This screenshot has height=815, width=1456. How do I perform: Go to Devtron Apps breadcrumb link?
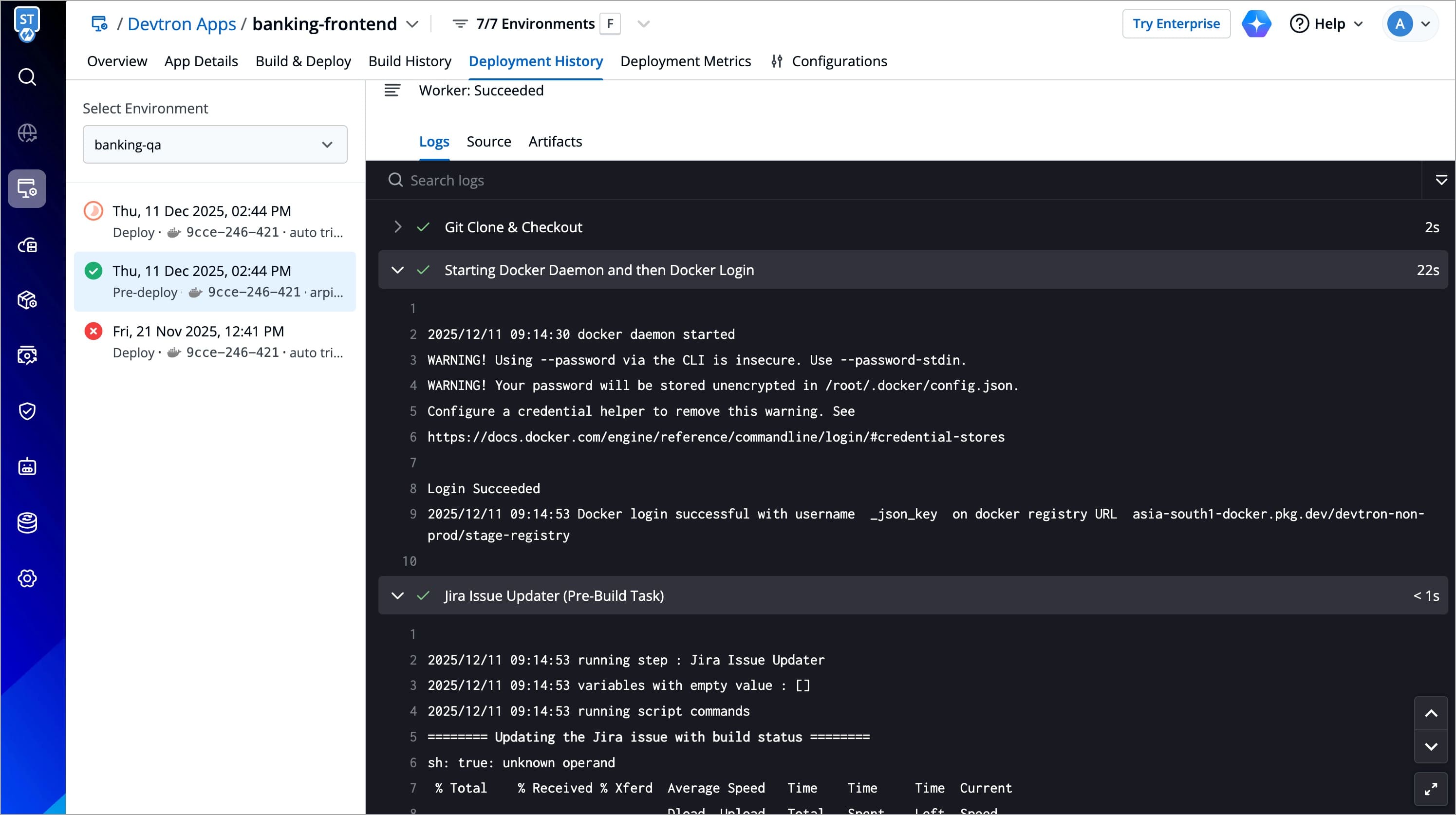click(x=182, y=24)
